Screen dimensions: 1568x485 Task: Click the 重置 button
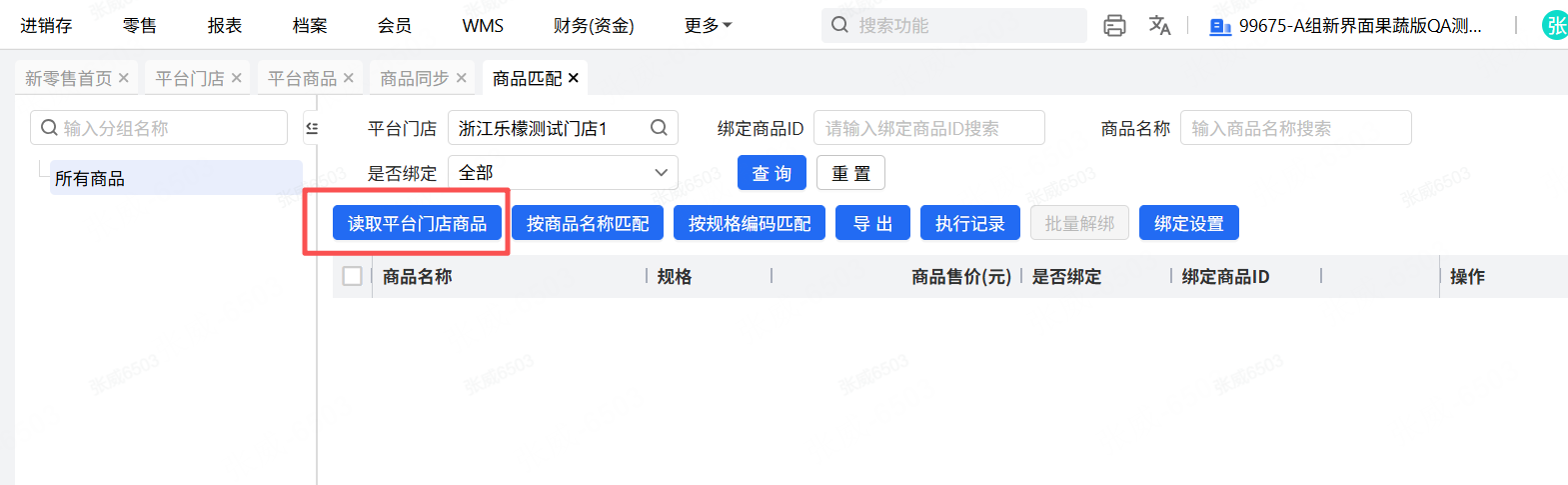850,173
